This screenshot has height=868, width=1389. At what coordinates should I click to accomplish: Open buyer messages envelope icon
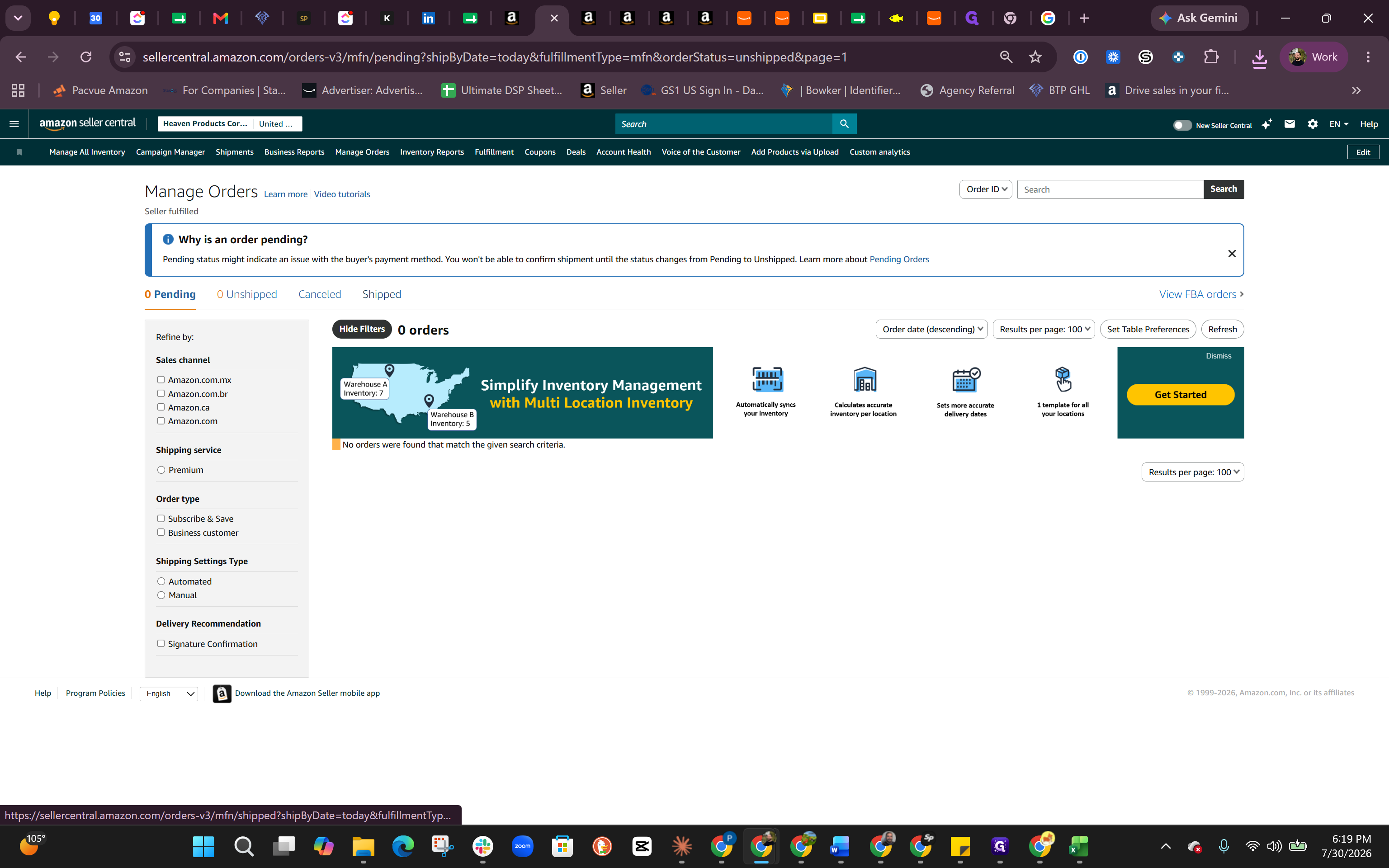pyautogui.click(x=1290, y=124)
